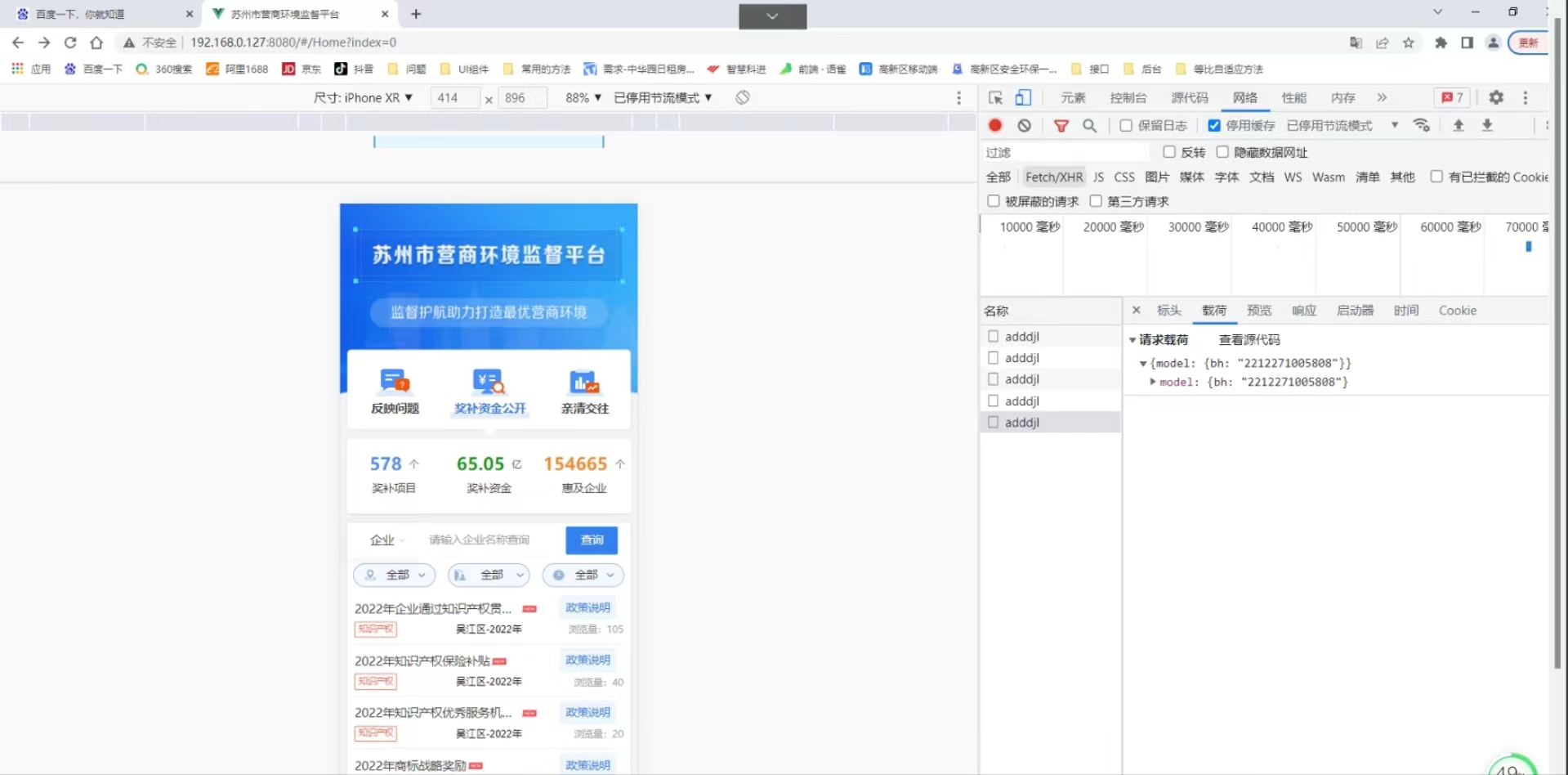Open device toolbar more options menu
The height and width of the screenshot is (775, 1568).
(958, 97)
